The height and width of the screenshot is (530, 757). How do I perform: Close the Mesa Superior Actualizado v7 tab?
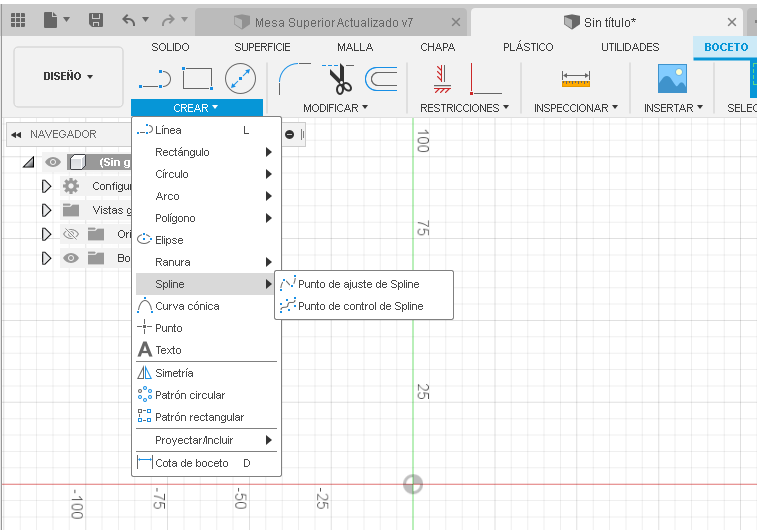pyautogui.click(x=455, y=22)
